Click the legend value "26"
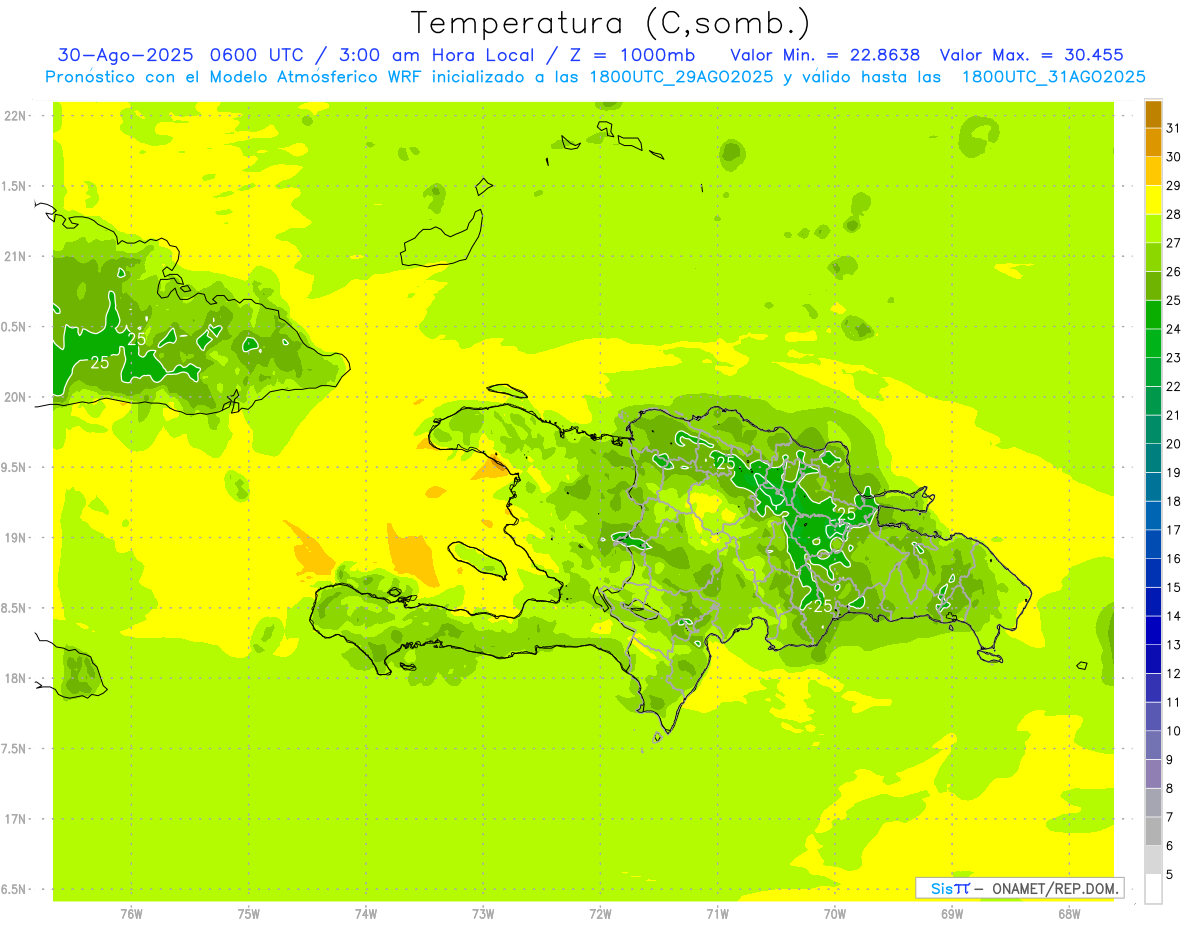This screenshot has height=927, width=1200. tap(1174, 272)
